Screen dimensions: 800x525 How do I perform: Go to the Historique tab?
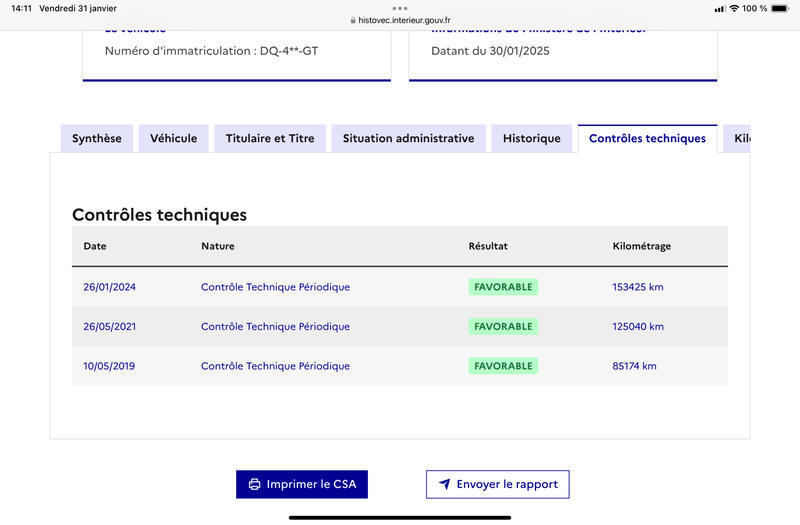click(532, 138)
